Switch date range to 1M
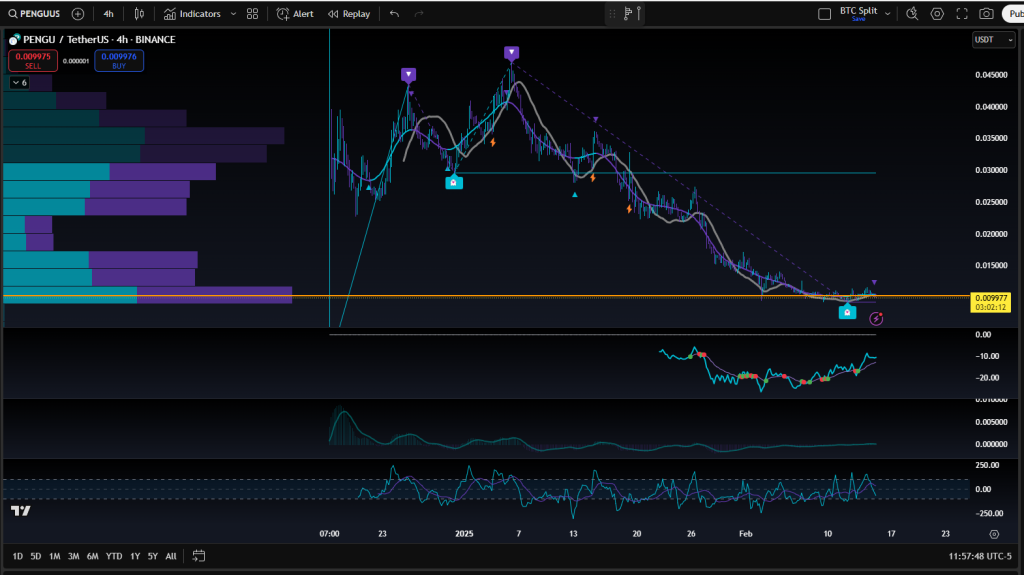1024x575 pixels. coord(55,556)
